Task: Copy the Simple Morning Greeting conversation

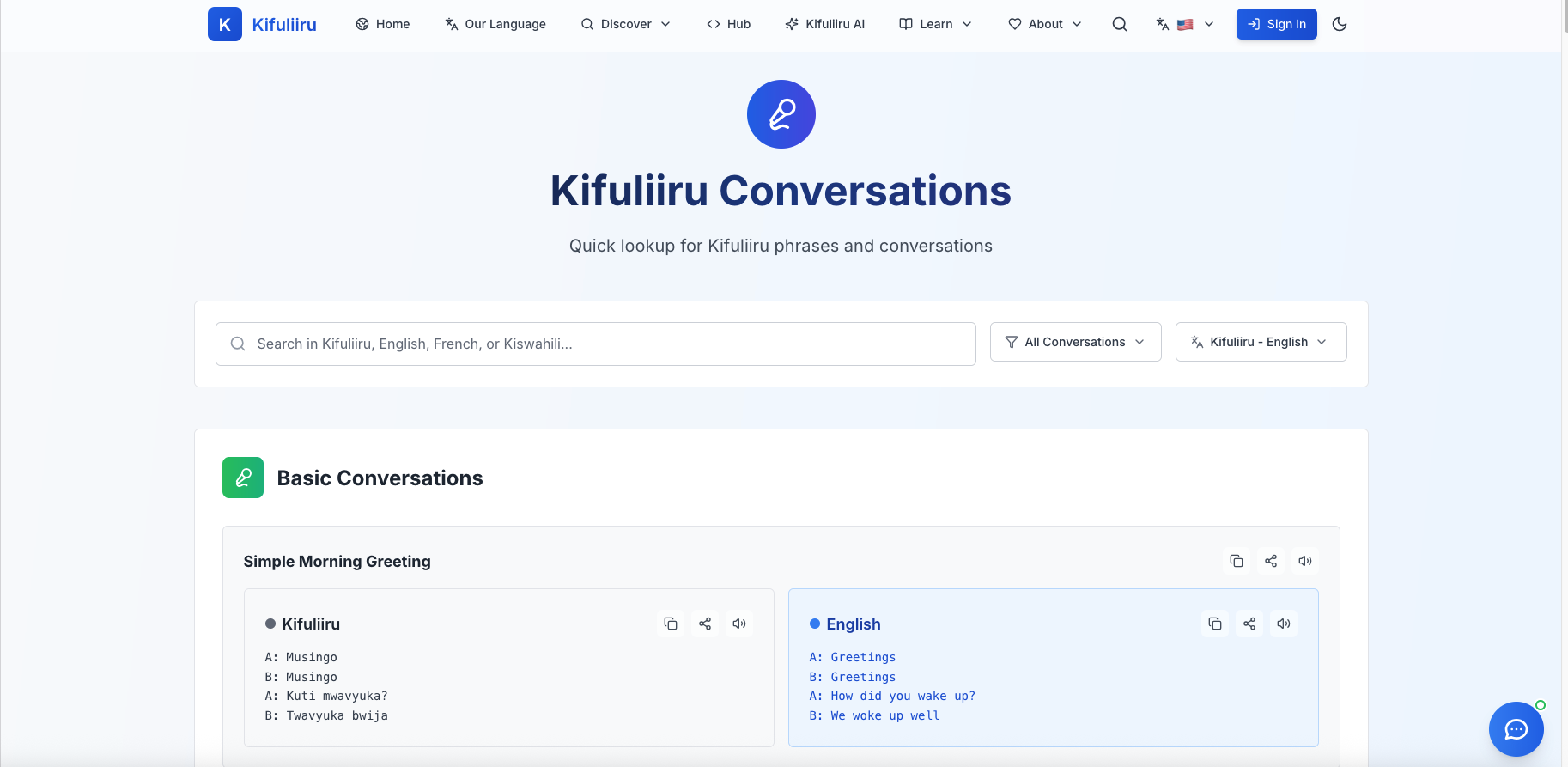Action: (x=1237, y=561)
